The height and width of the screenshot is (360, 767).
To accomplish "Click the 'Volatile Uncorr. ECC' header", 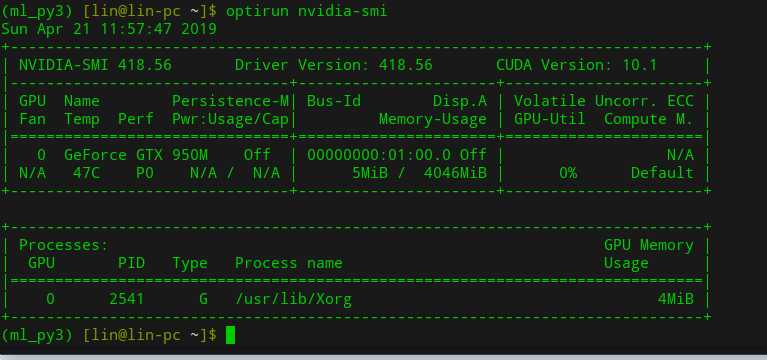I will (604, 101).
